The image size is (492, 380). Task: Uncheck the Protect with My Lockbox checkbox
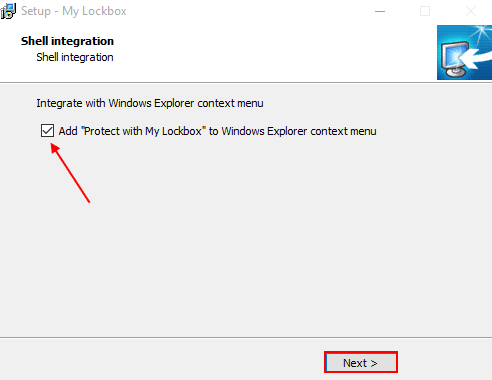[x=47, y=130]
